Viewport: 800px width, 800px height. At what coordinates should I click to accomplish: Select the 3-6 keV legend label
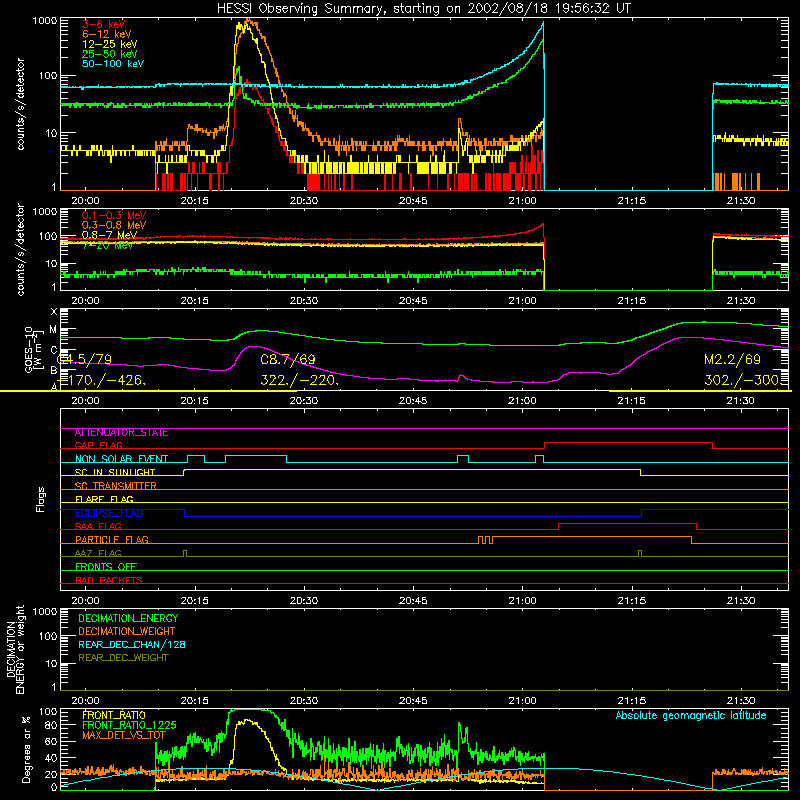pyautogui.click(x=104, y=24)
